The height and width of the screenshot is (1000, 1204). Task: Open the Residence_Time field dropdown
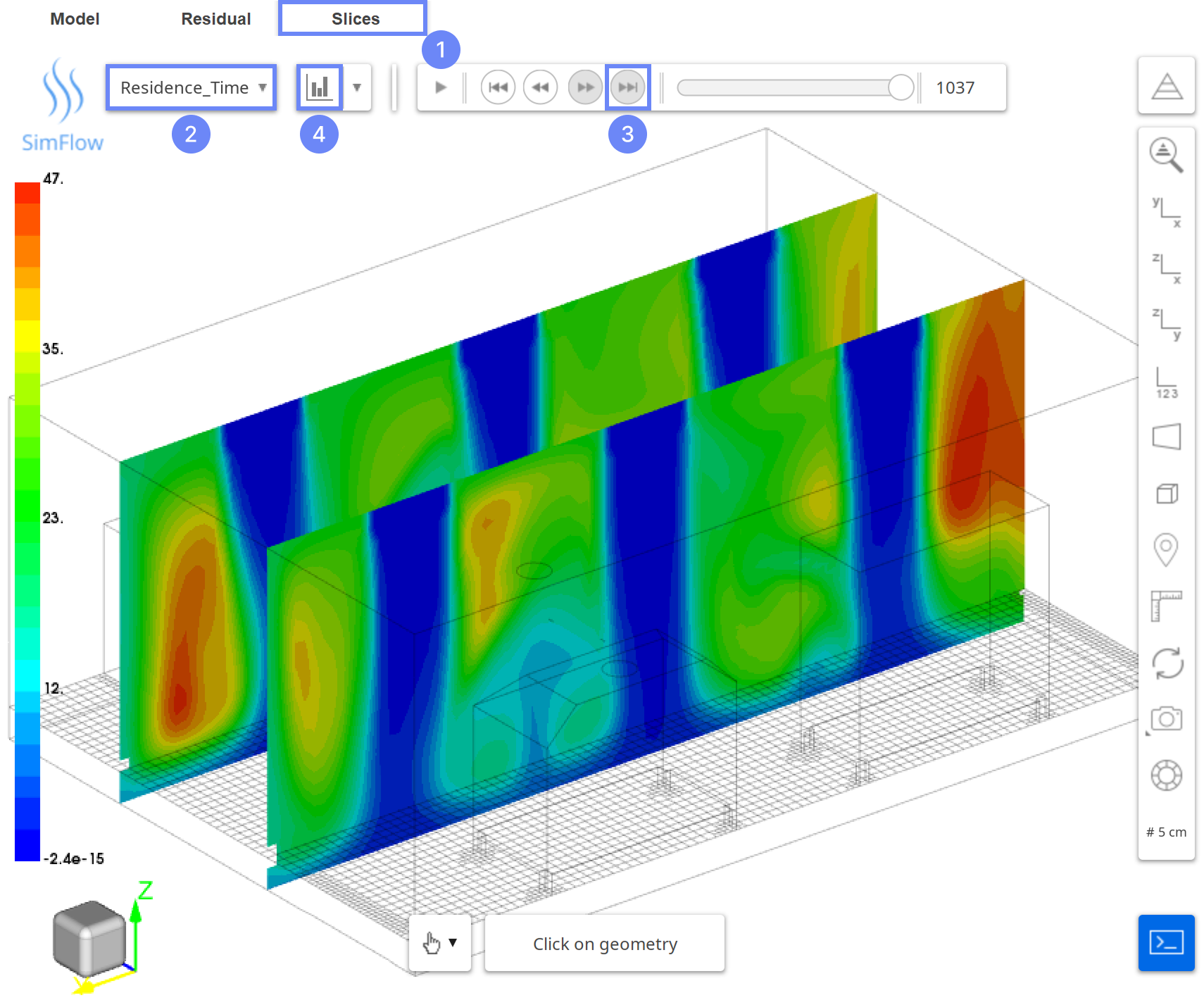(191, 87)
